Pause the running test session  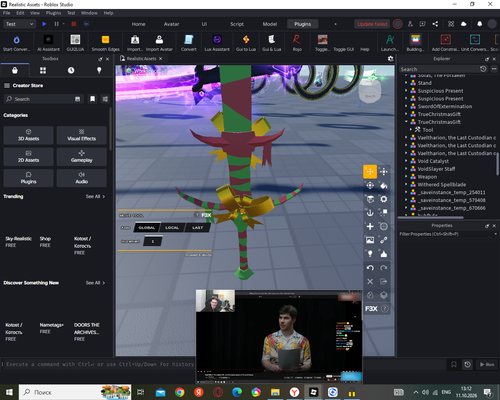pos(56,24)
